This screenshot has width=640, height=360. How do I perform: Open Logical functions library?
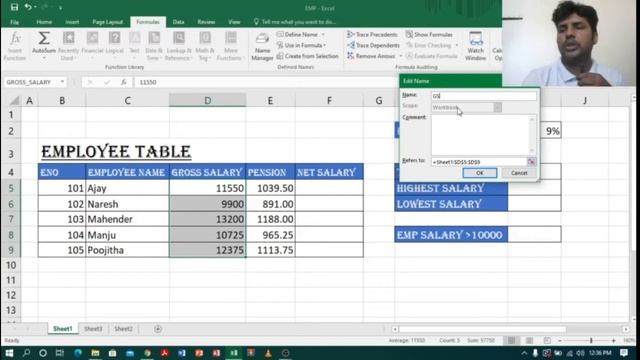[114, 46]
